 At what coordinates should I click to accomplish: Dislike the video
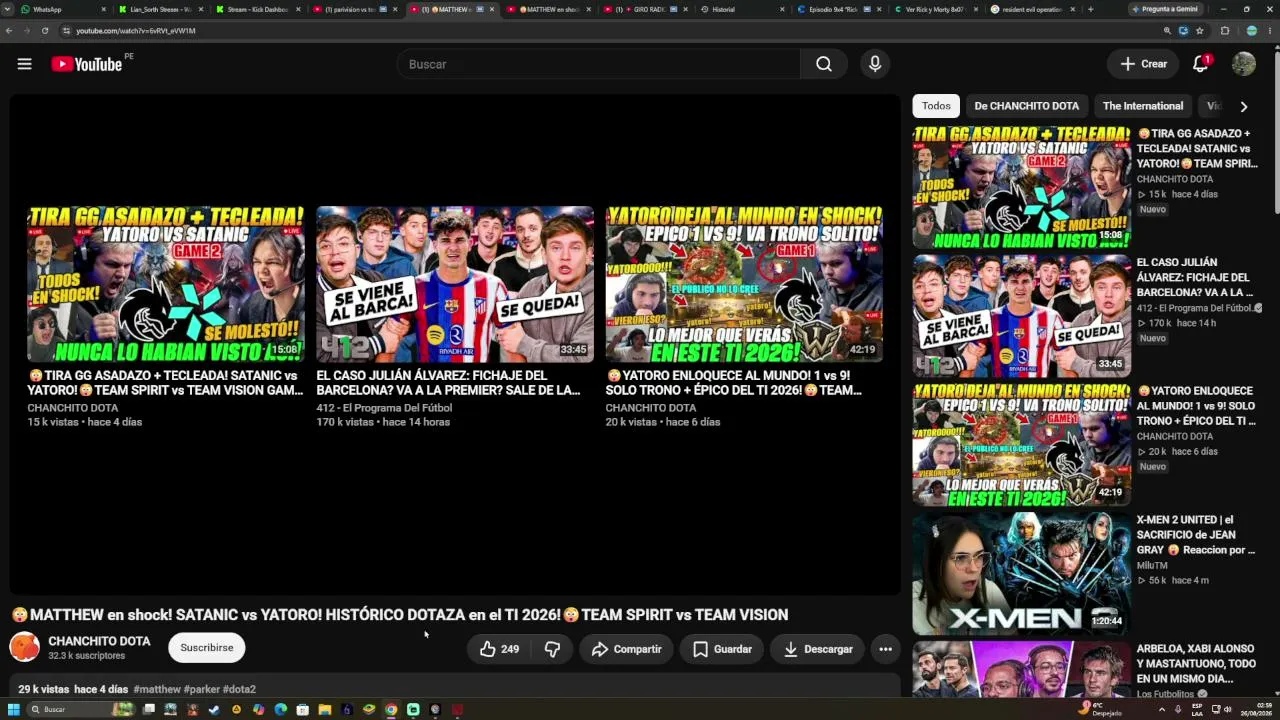coord(552,649)
